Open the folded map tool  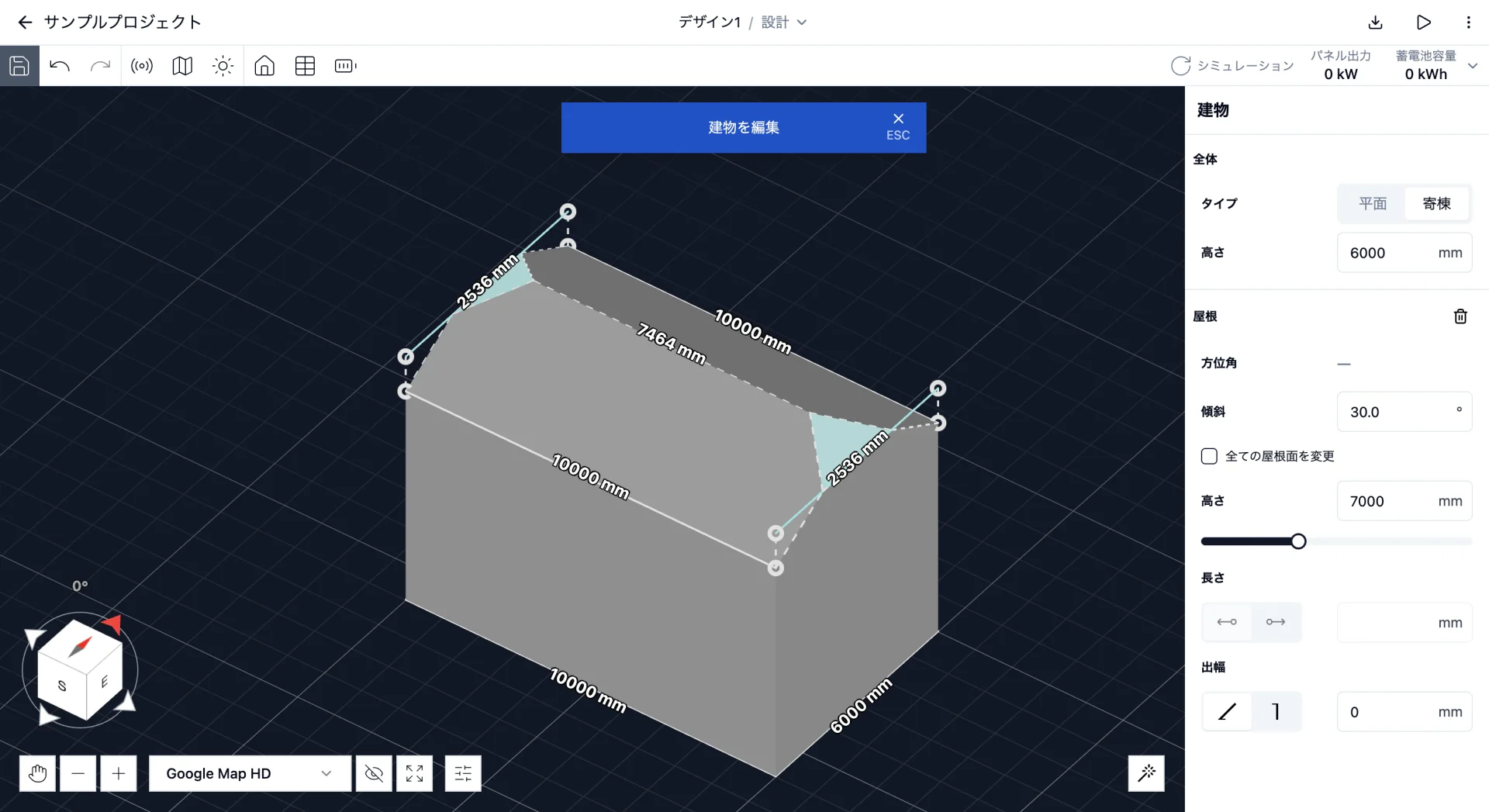(x=182, y=66)
